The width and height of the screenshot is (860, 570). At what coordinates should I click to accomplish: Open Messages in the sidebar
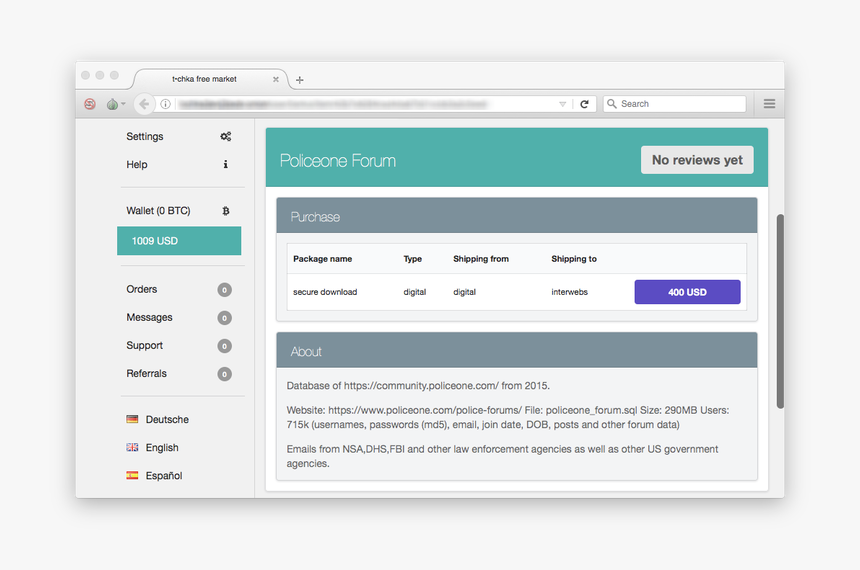pos(149,317)
